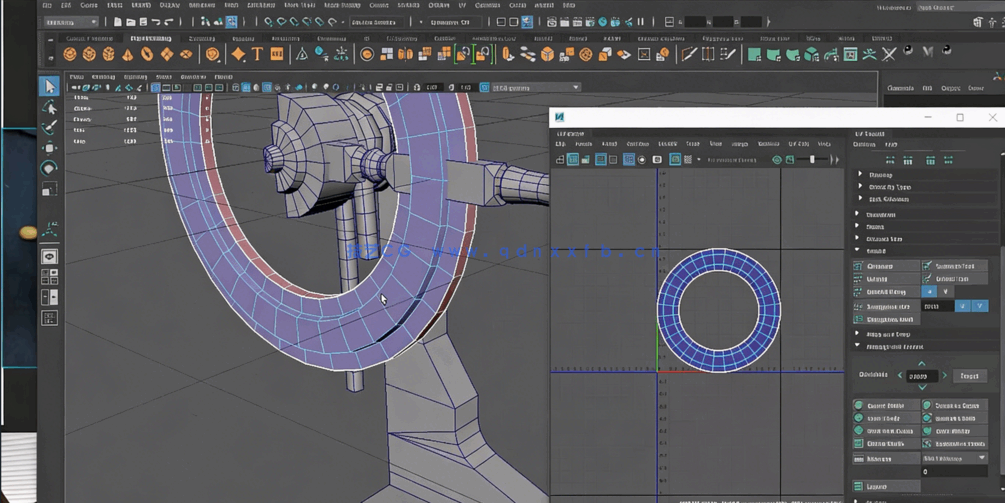Click the open scene folder icon
Screen dimensions: 1005x503
[130, 22]
